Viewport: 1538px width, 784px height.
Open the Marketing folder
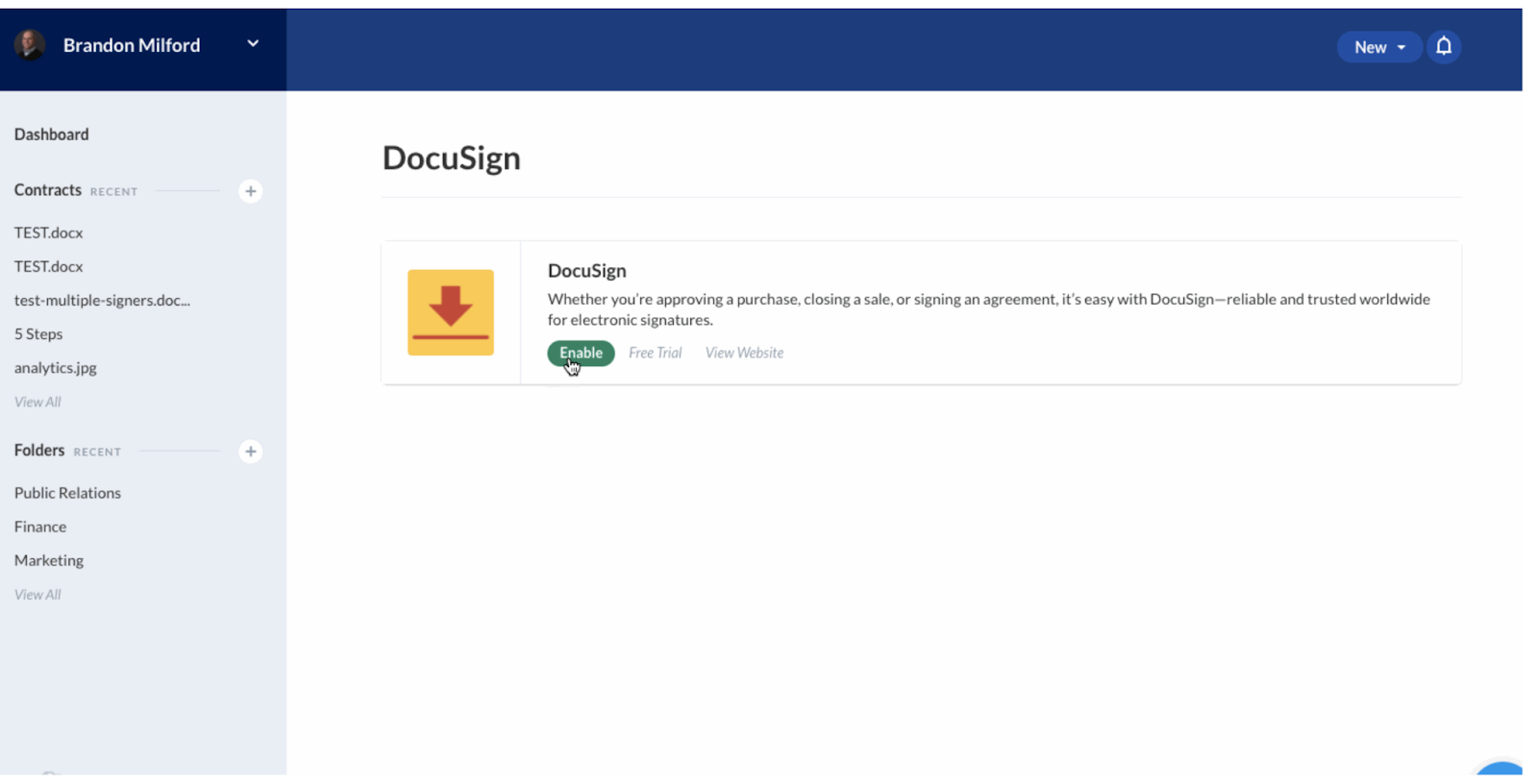point(49,560)
